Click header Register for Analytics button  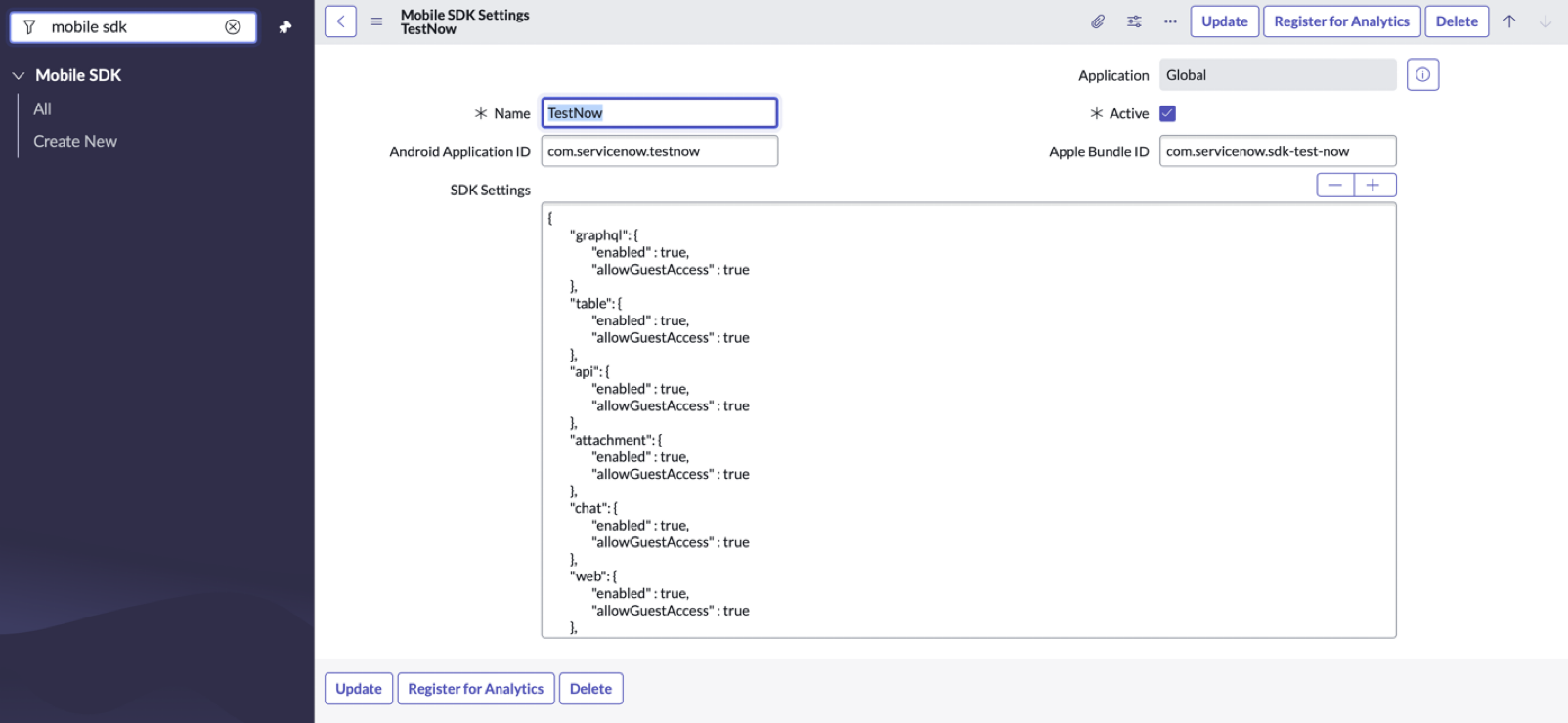1341,21
